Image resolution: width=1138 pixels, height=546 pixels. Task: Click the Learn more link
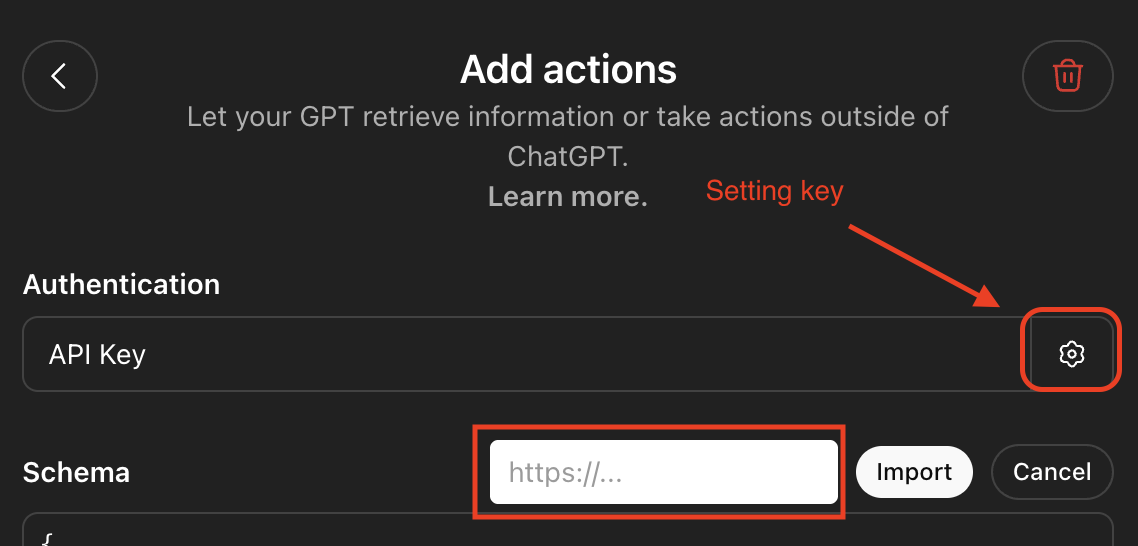click(568, 197)
